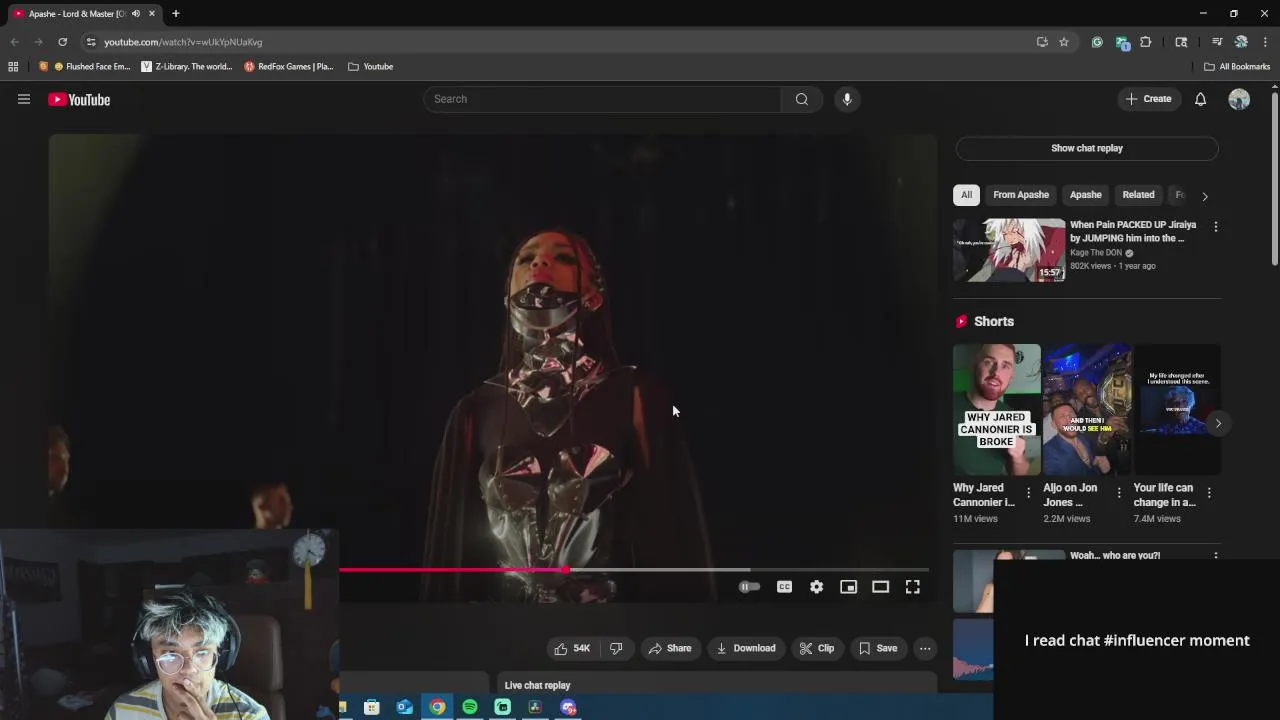The width and height of the screenshot is (1280, 720).
Task: Toggle closed captions with CC button
Action: (784, 587)
